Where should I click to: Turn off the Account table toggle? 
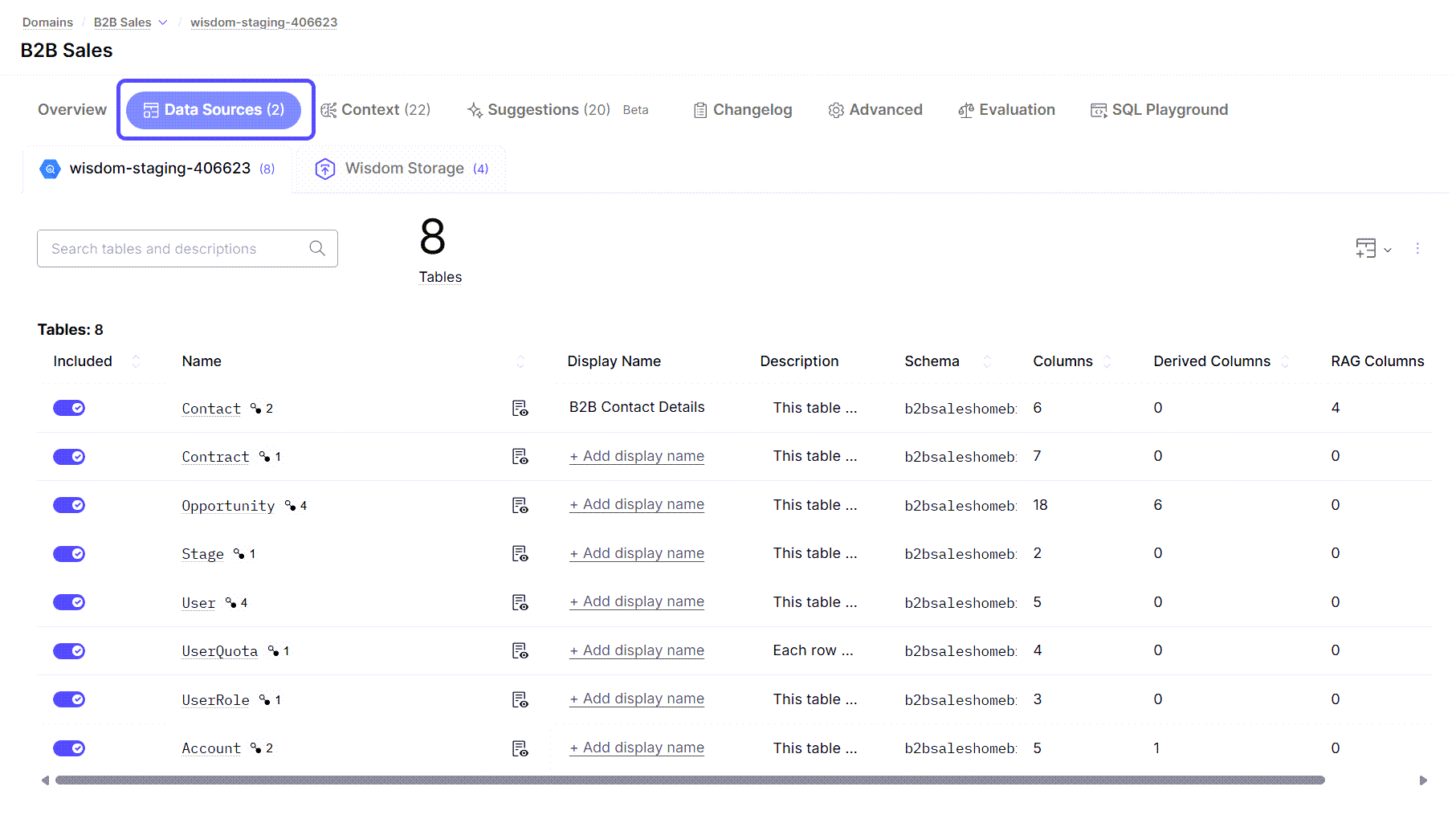pyautogui.click(x=69, y=748)
